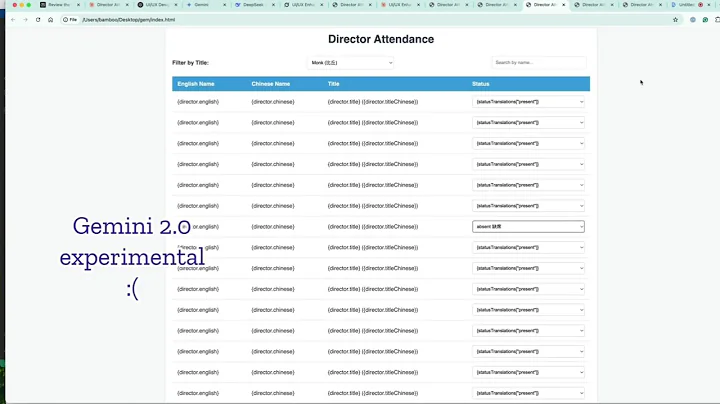Close the Review tab
This screenshot has width=720, height=404.
(x=78, y=5)
